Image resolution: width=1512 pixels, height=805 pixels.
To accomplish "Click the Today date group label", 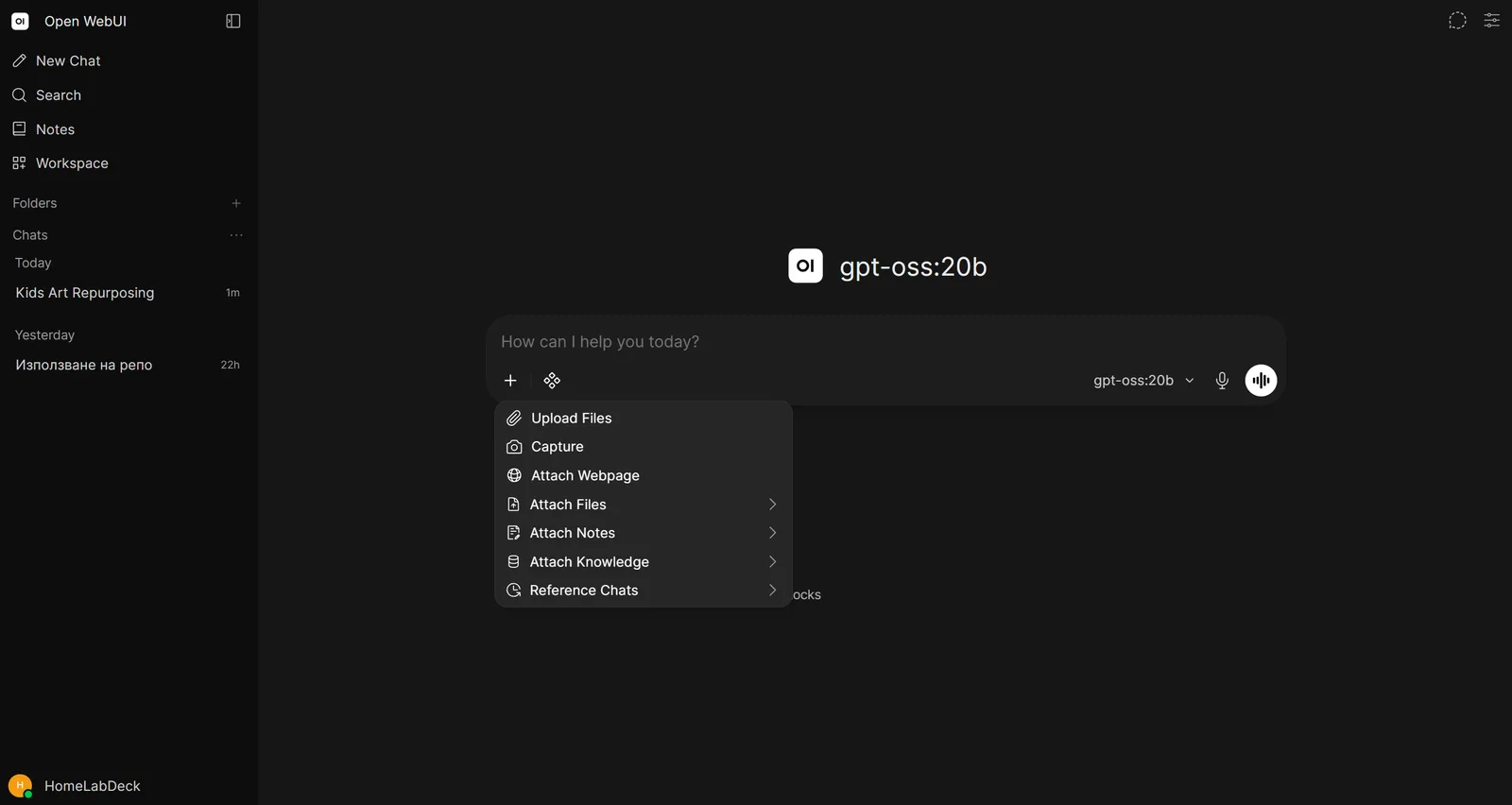I will 33,264.
